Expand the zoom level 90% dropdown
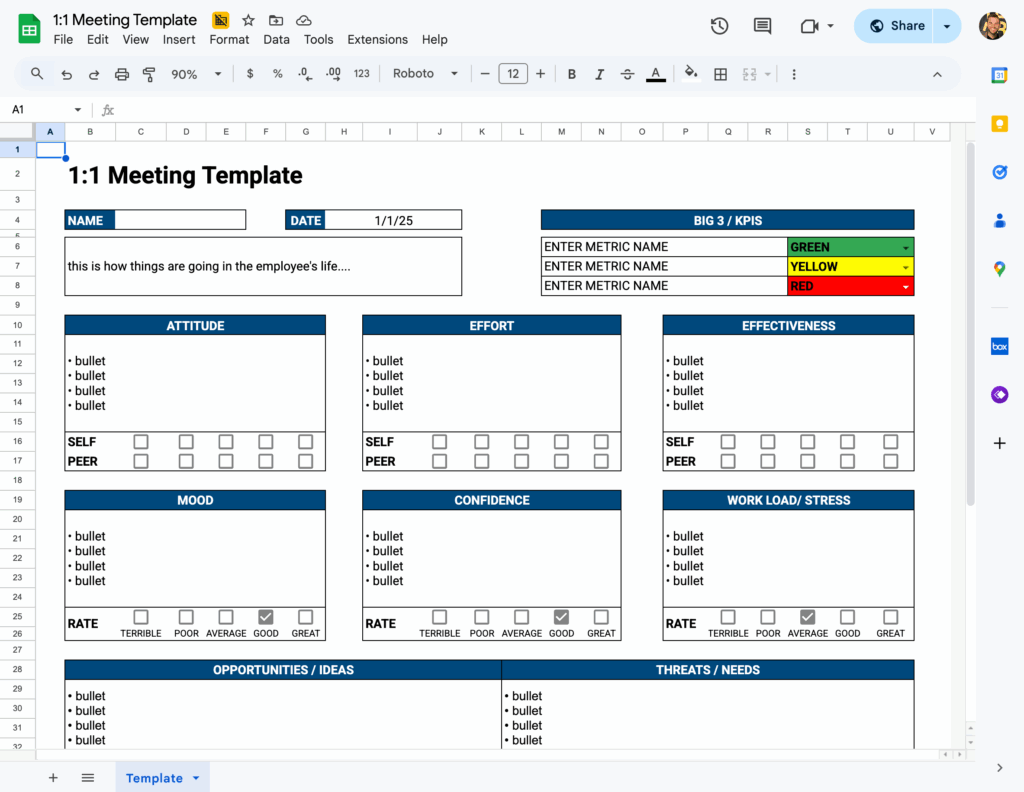The image size is (1024, 792). click(192, 74)
